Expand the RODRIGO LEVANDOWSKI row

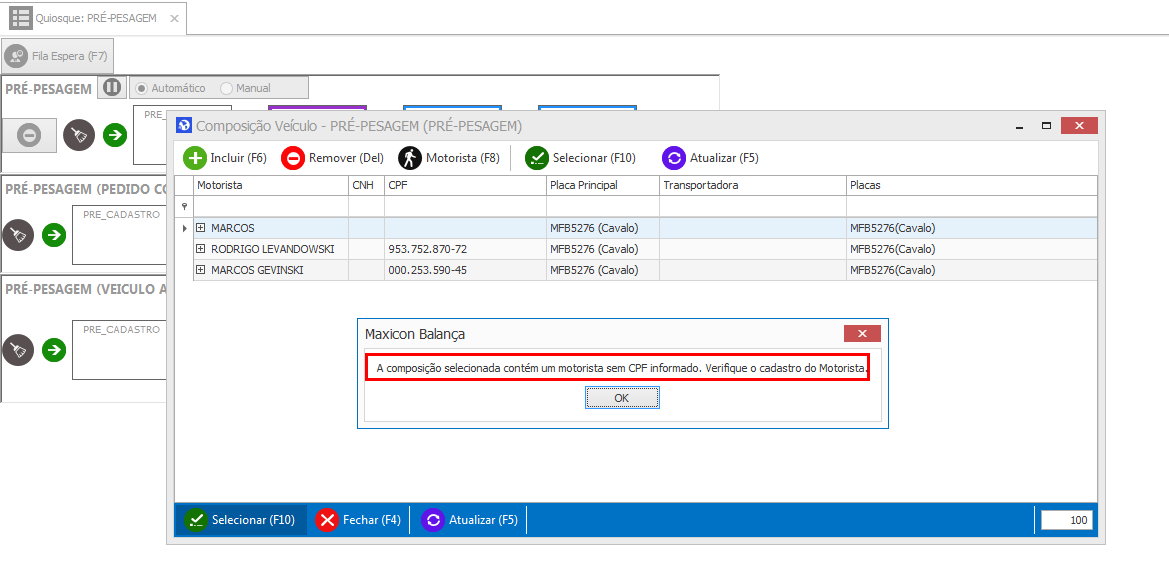pos(201,249)
